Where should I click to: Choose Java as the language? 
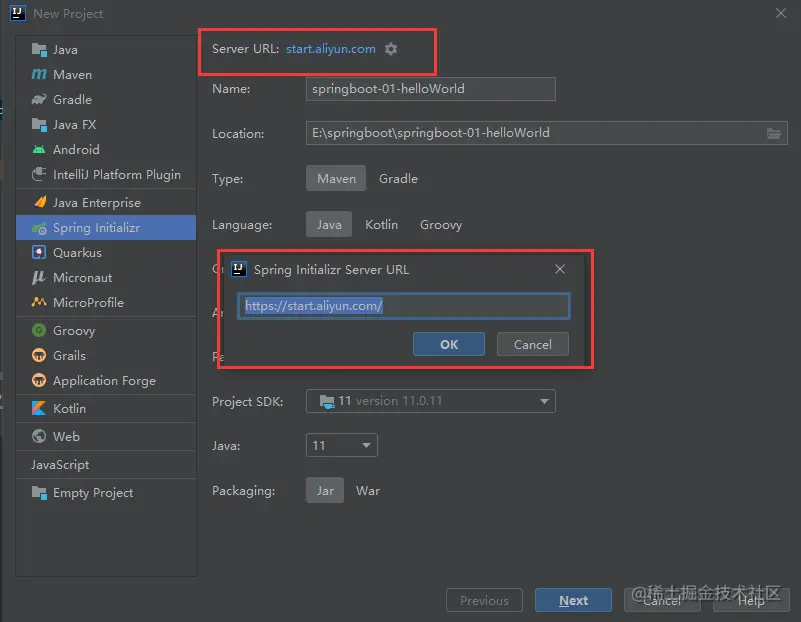329,224
